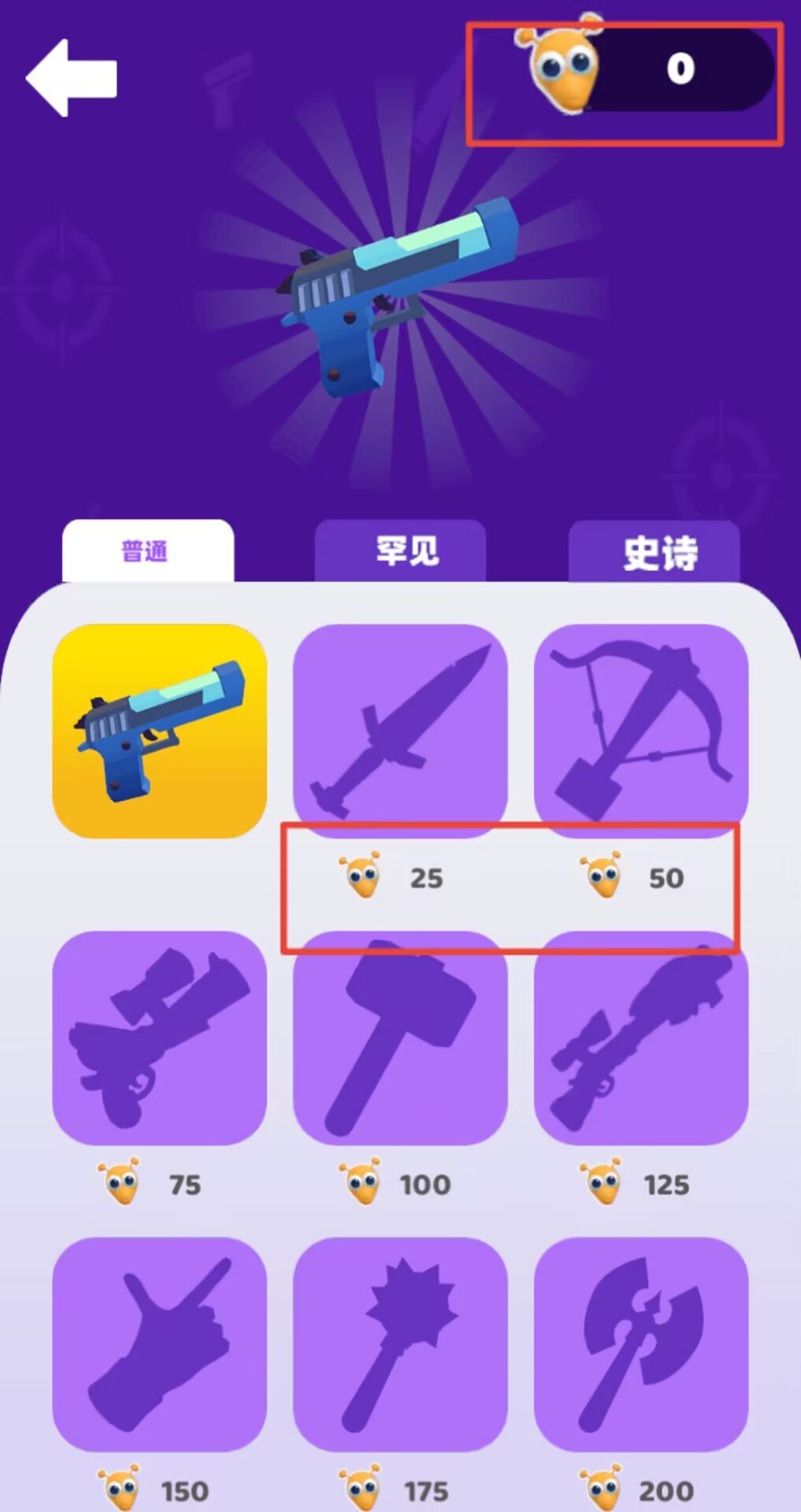801x1512 pixels.
Task: Open the 罕见 tab
Action: (x=400, y=550)
